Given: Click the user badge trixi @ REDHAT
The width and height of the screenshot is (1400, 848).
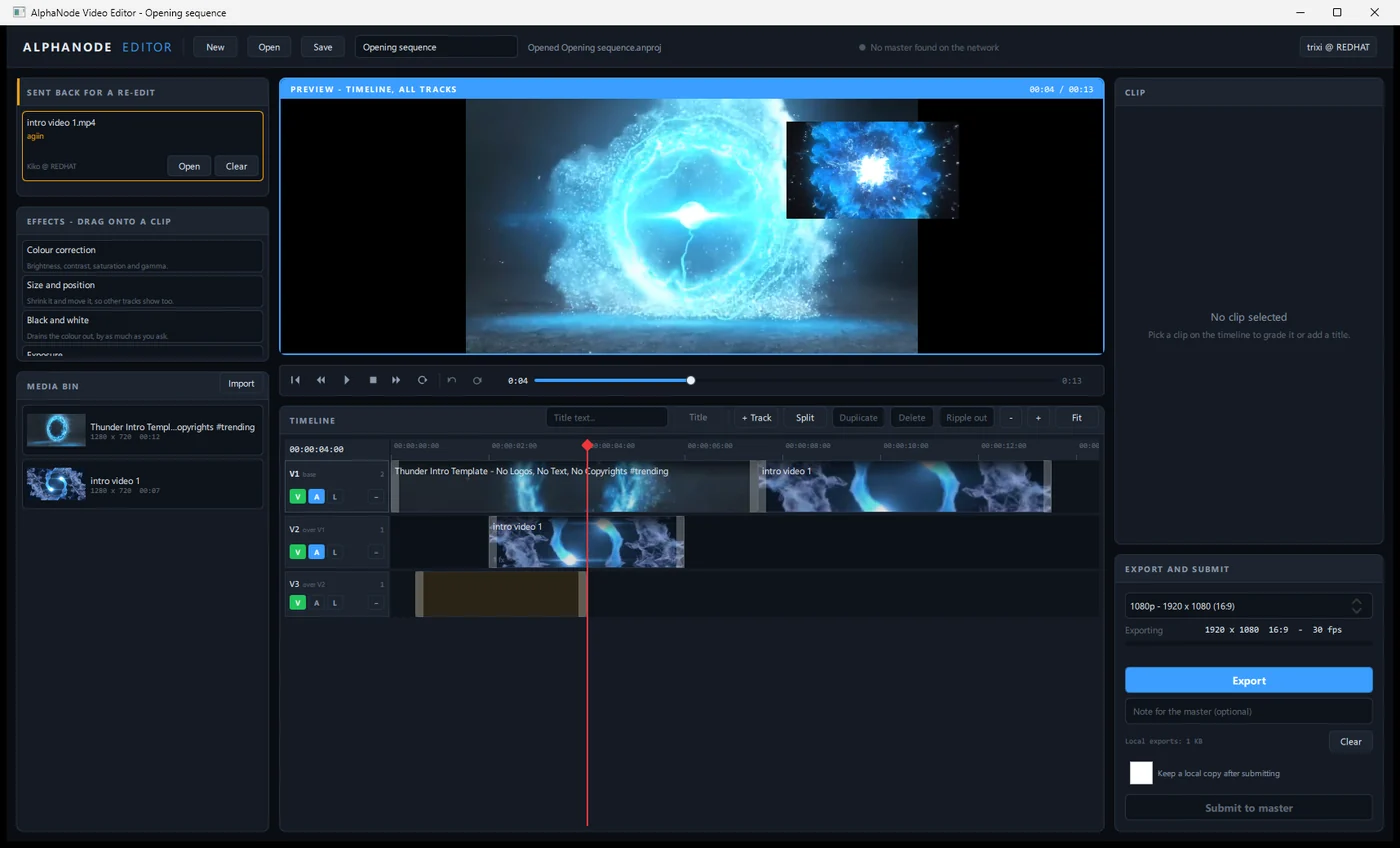Looking at the screenshot, I should point(1338,47).
